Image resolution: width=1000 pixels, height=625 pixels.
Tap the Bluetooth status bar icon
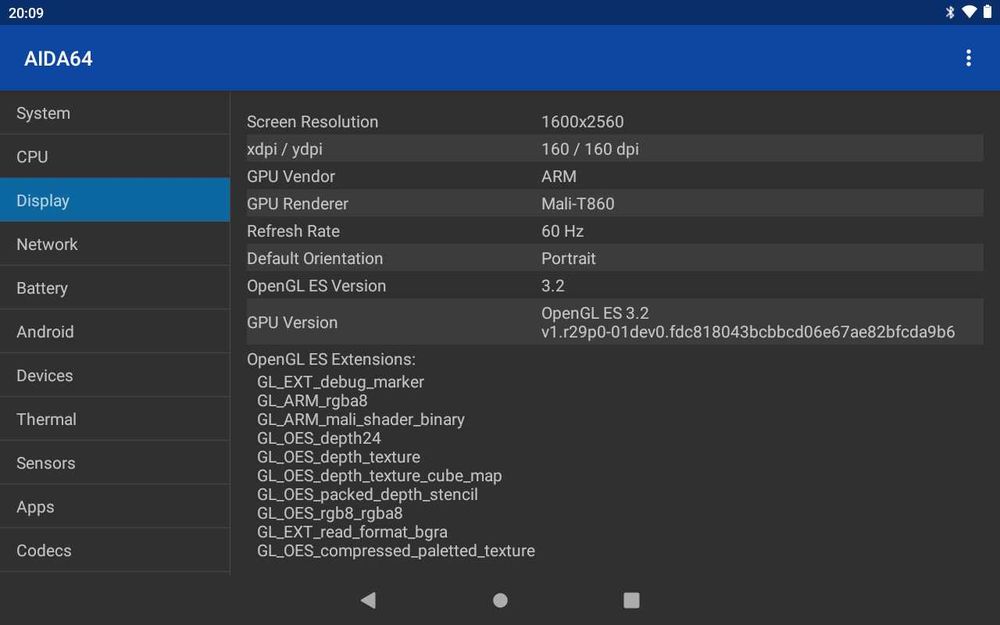(x=950, y=12)
